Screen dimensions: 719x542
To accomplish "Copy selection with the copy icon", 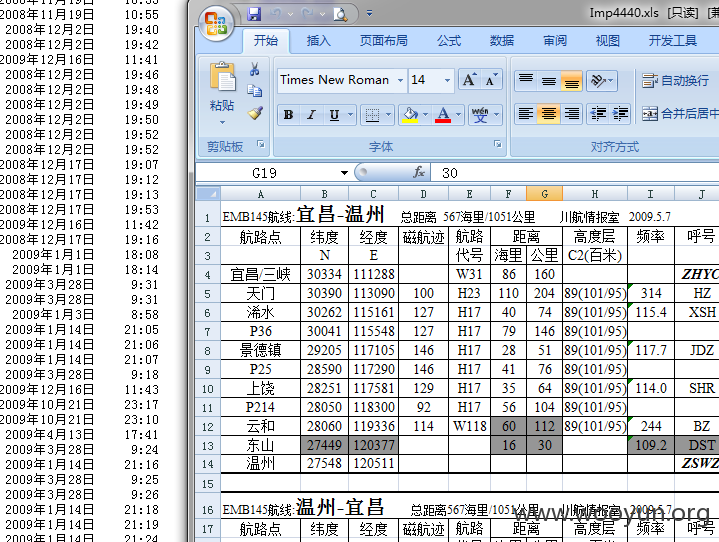I will (254, 90).
